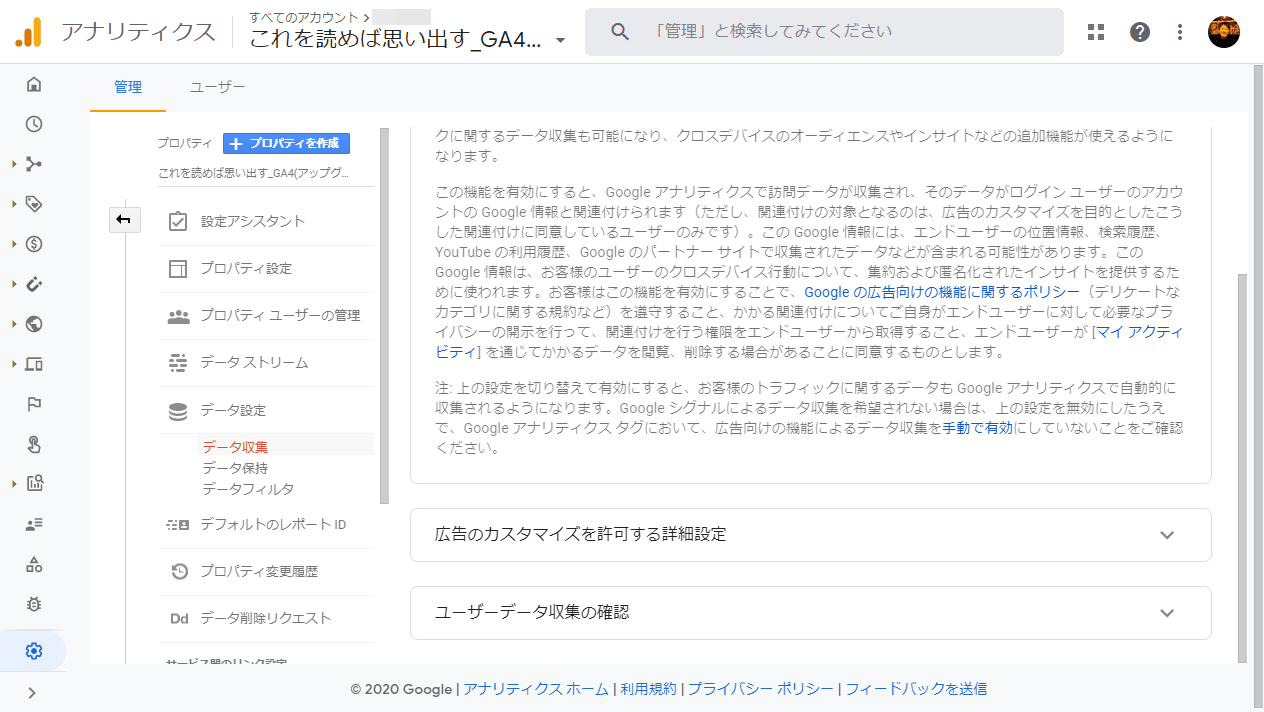
Task: Open the 手動で有効 link
Action: tap(978, 428)
